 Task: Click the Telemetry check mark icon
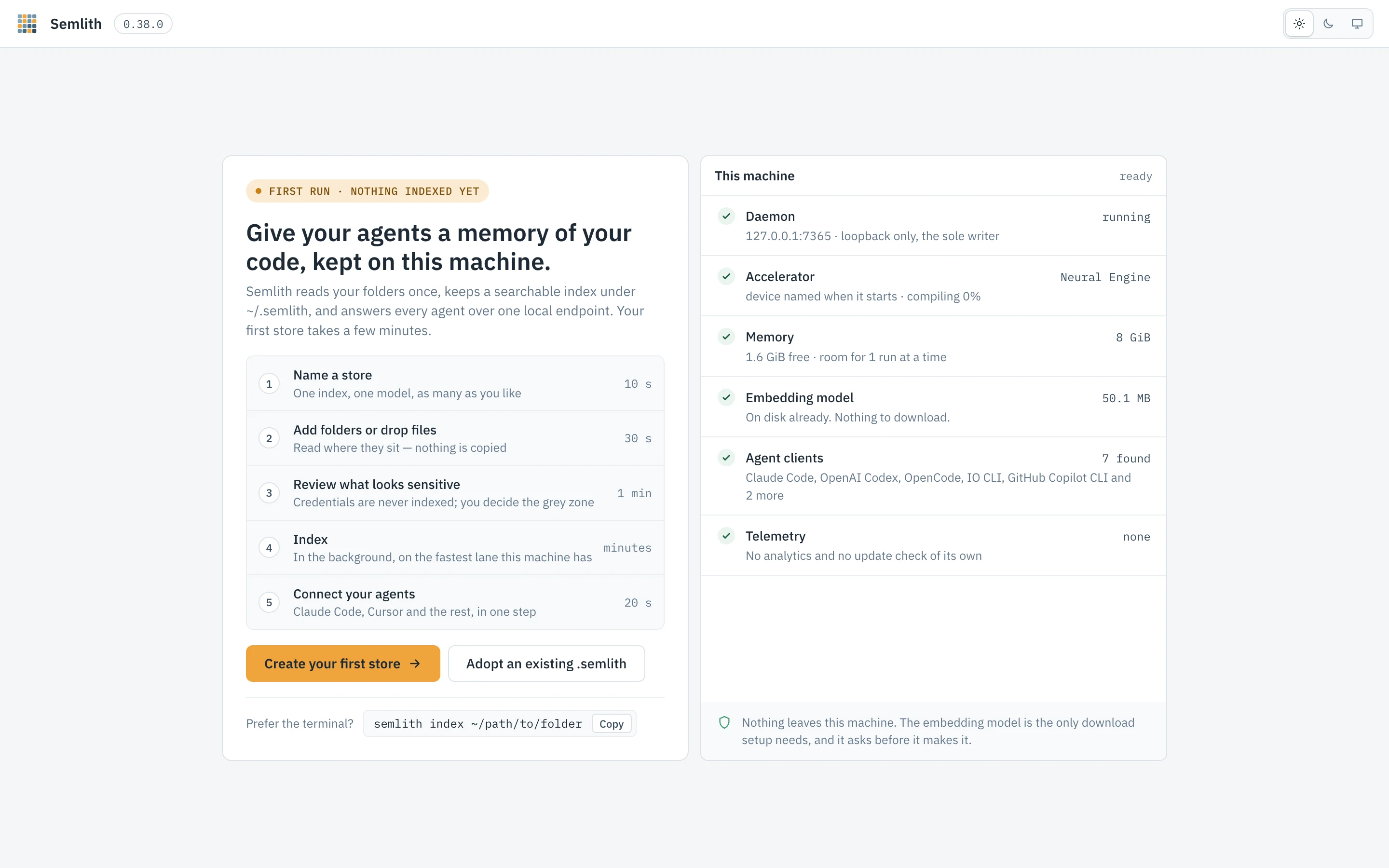click(x=726, y=536)
